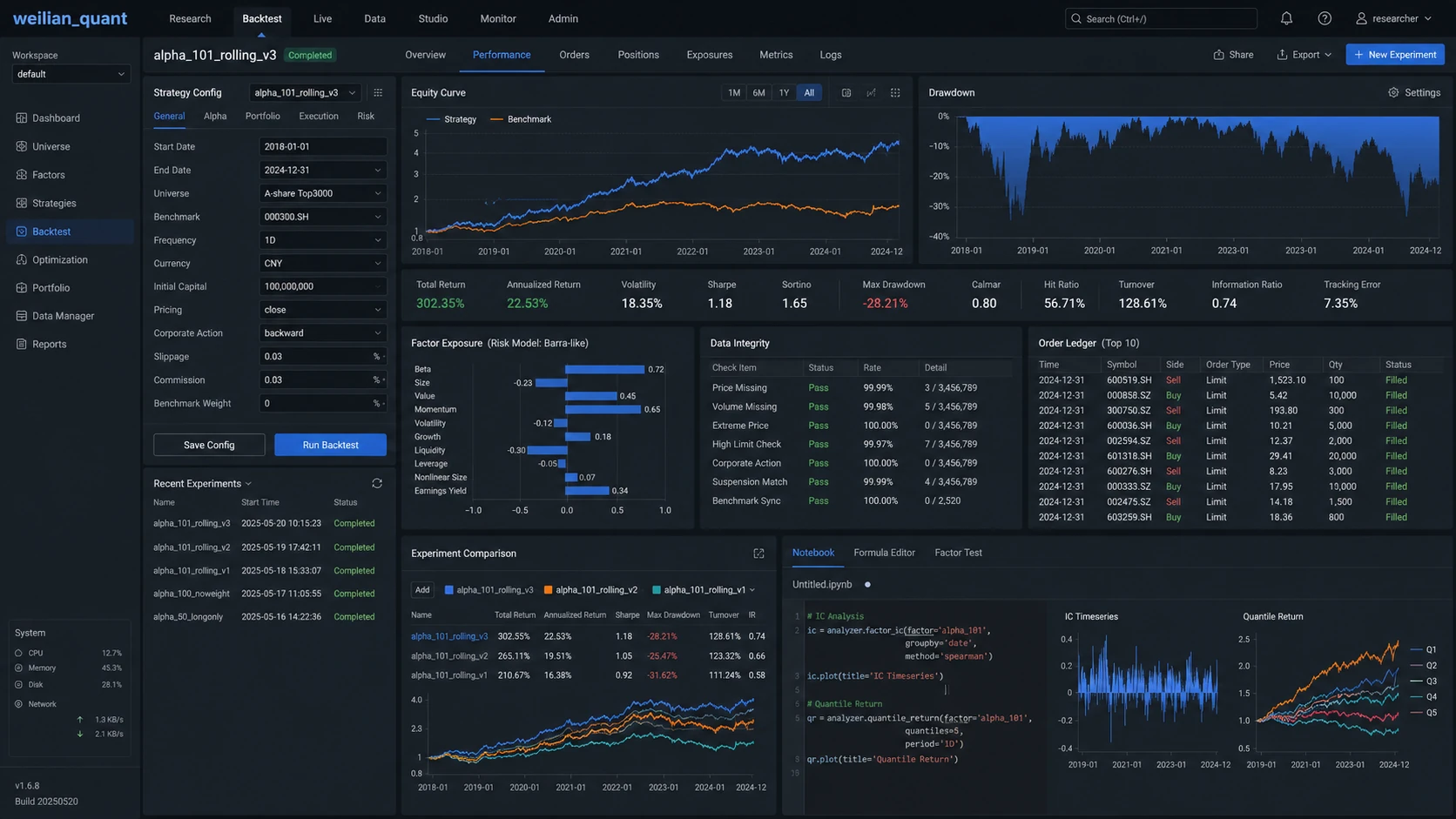Open the Equity Curve grid options icon

click(x=895, y=92)
